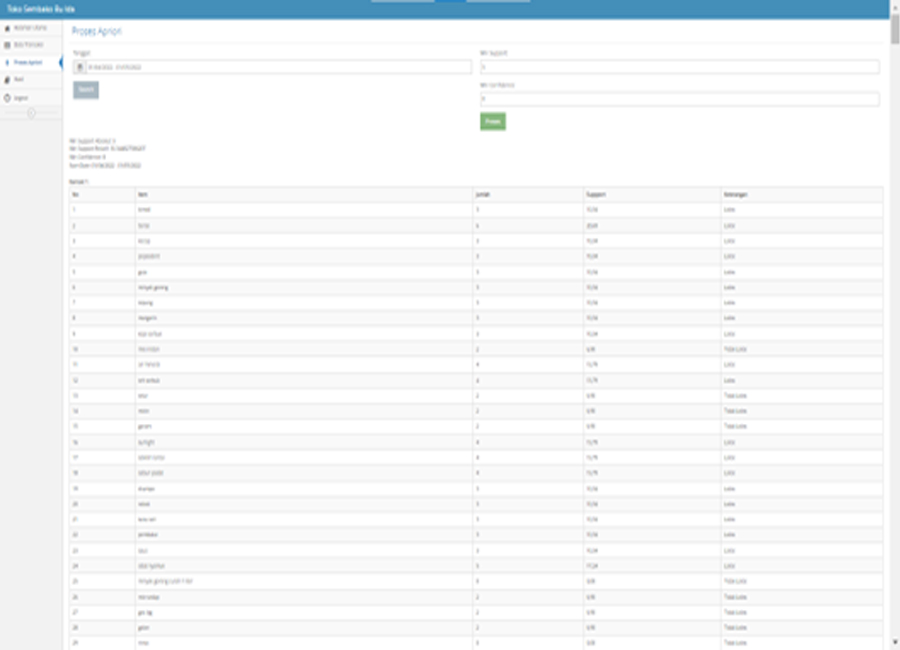Collapse the sidebar with the round arrow

pyautogui.click(x=31, y=113)
